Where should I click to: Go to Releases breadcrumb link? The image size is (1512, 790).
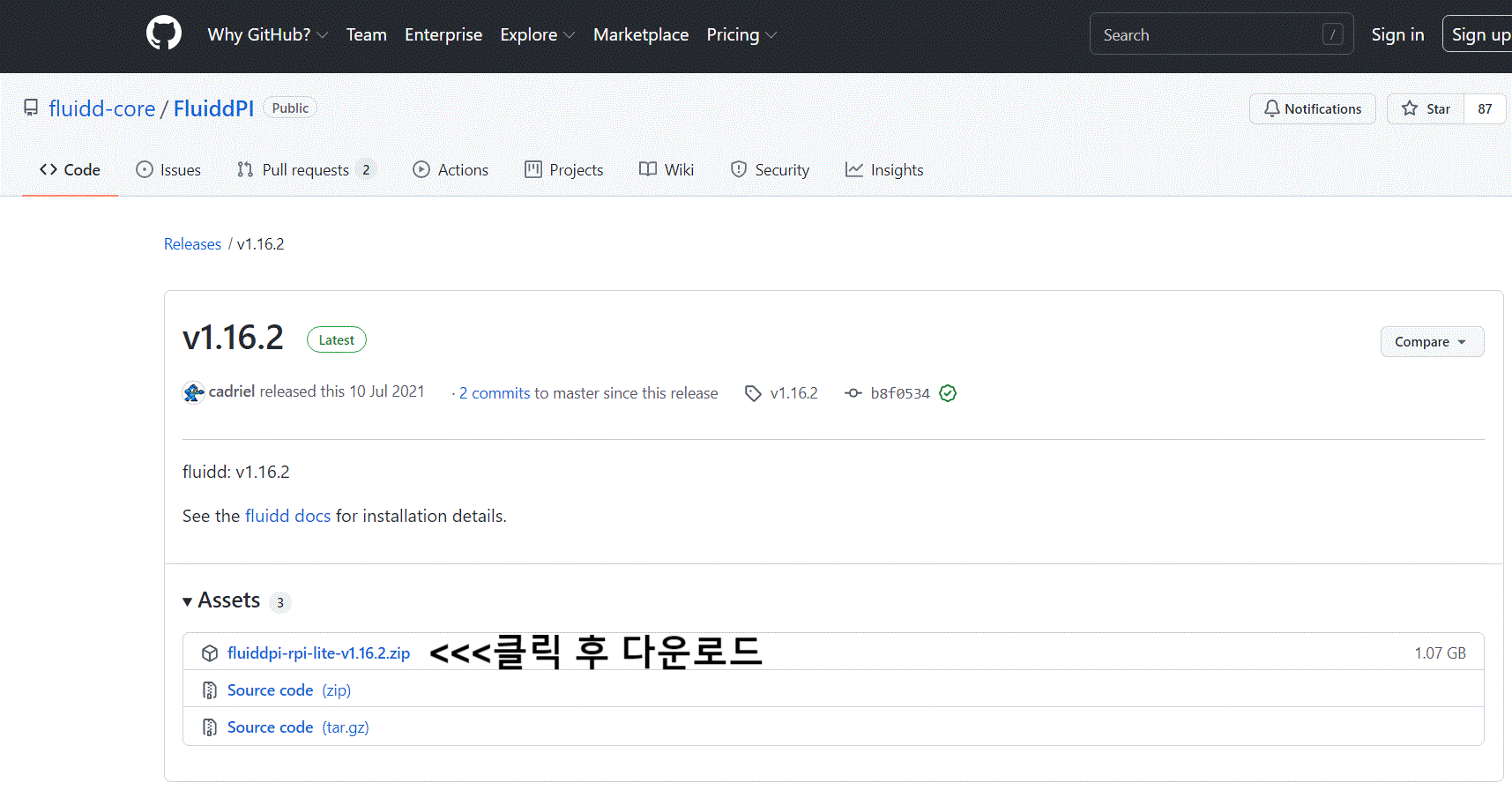click(x=192, y=244)
